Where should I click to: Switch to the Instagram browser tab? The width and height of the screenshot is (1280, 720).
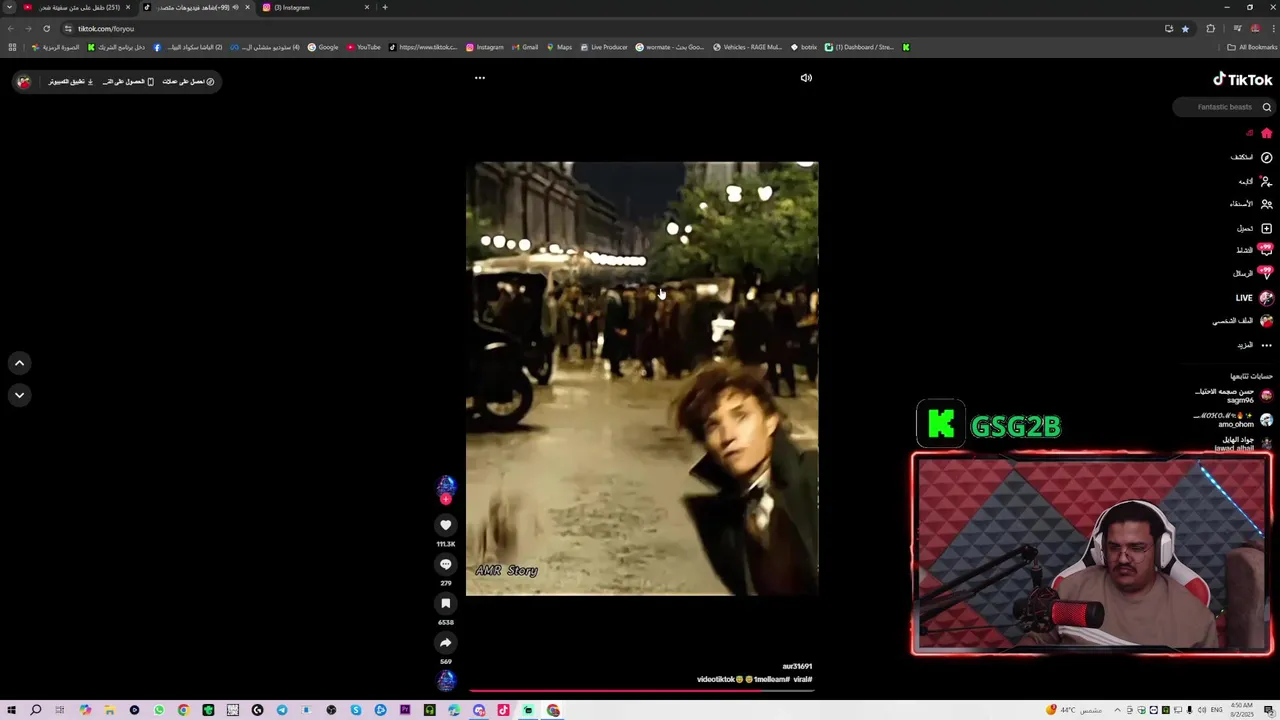click(x=314, y=7)
